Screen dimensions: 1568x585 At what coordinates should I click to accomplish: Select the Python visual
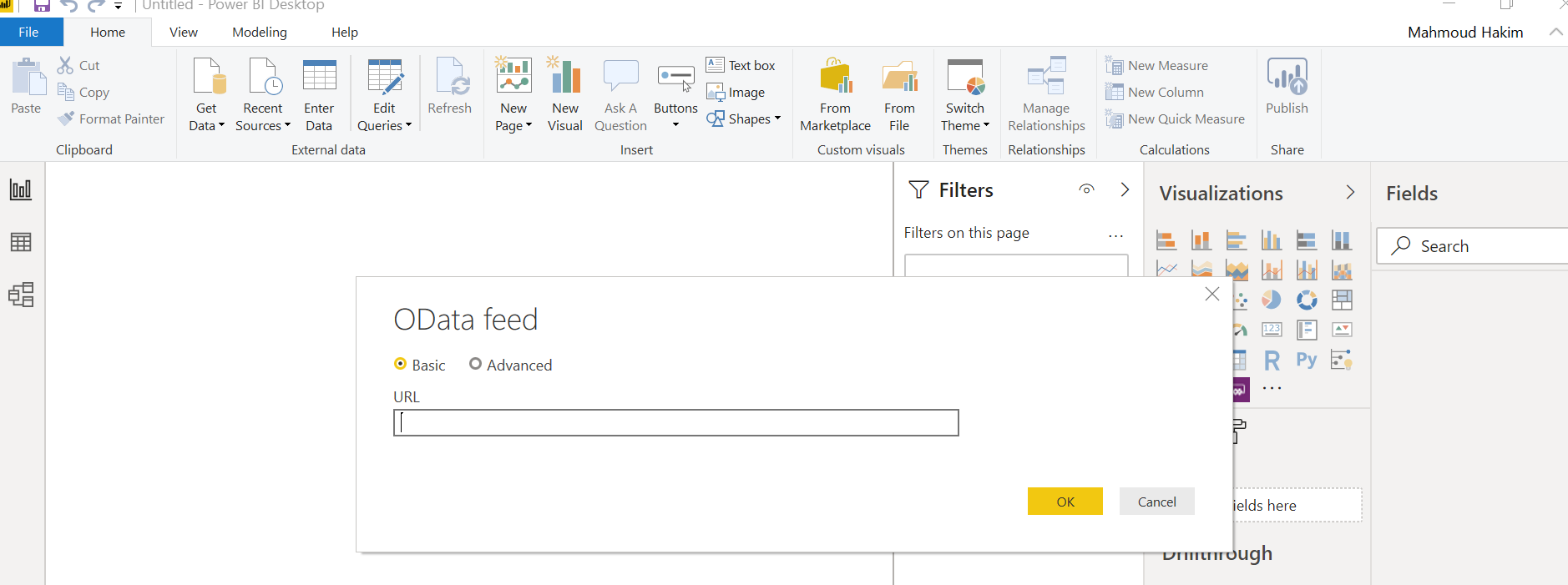pos(1307,360)
